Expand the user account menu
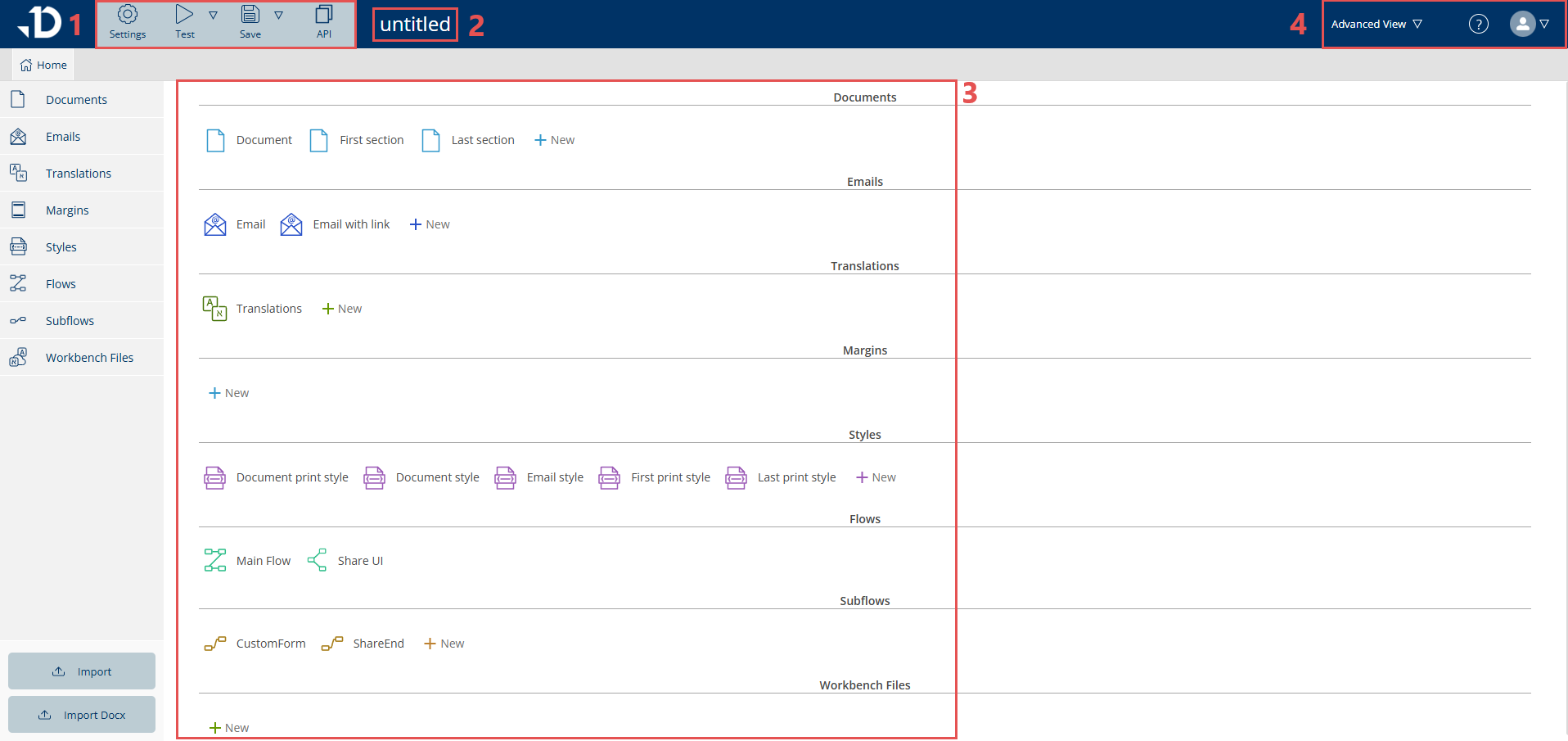Screen dimensions: 1568x741 [1530, 24]
